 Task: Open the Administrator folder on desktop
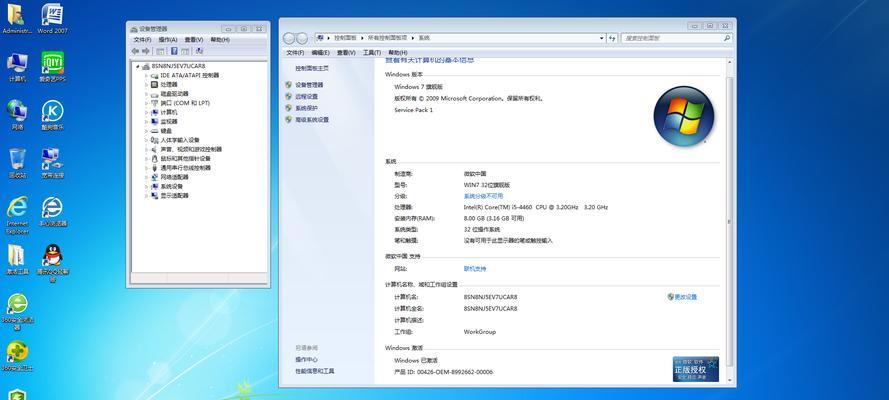pos(17,19)
